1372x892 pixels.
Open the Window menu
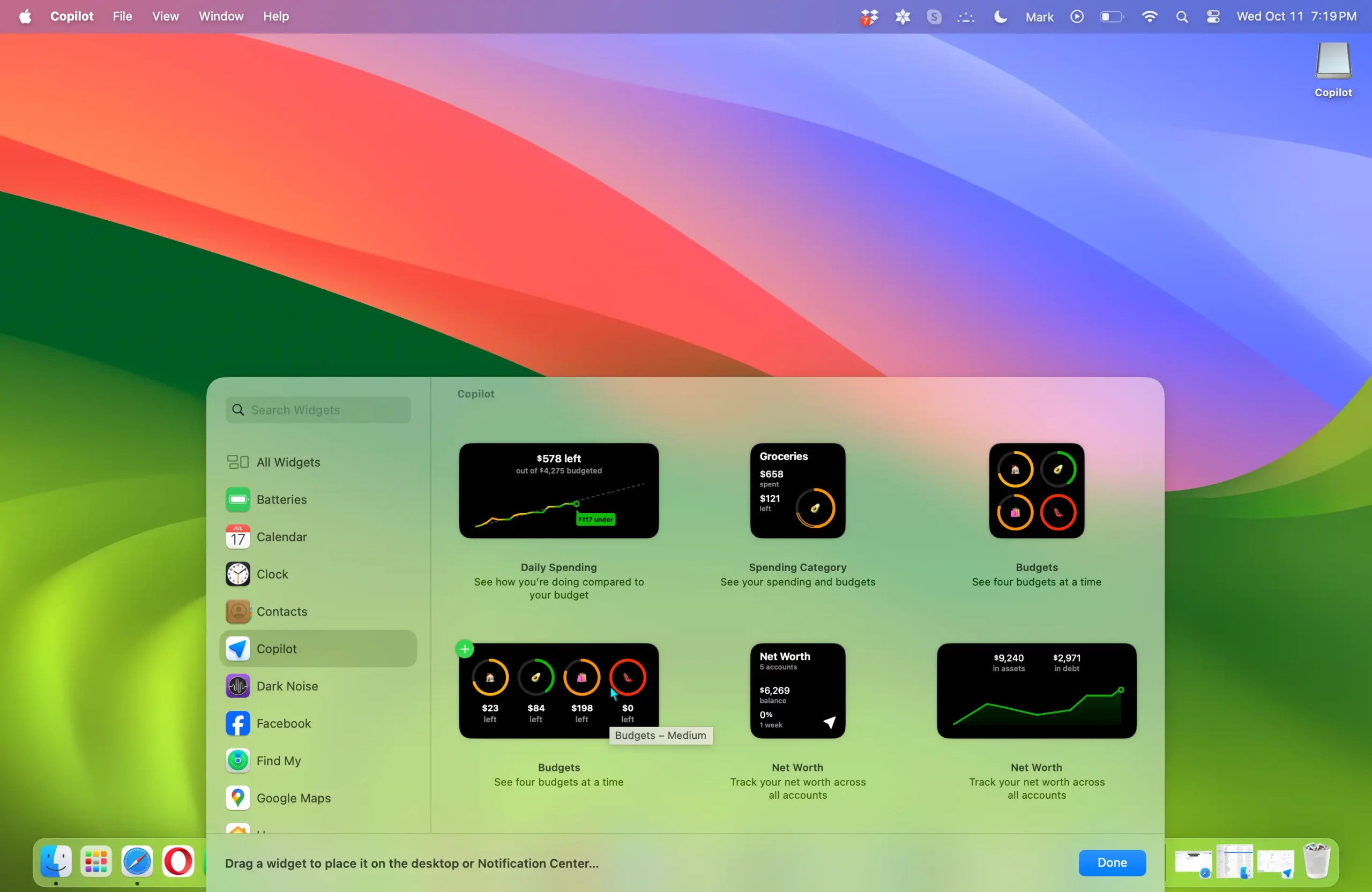tap(221, 16)
